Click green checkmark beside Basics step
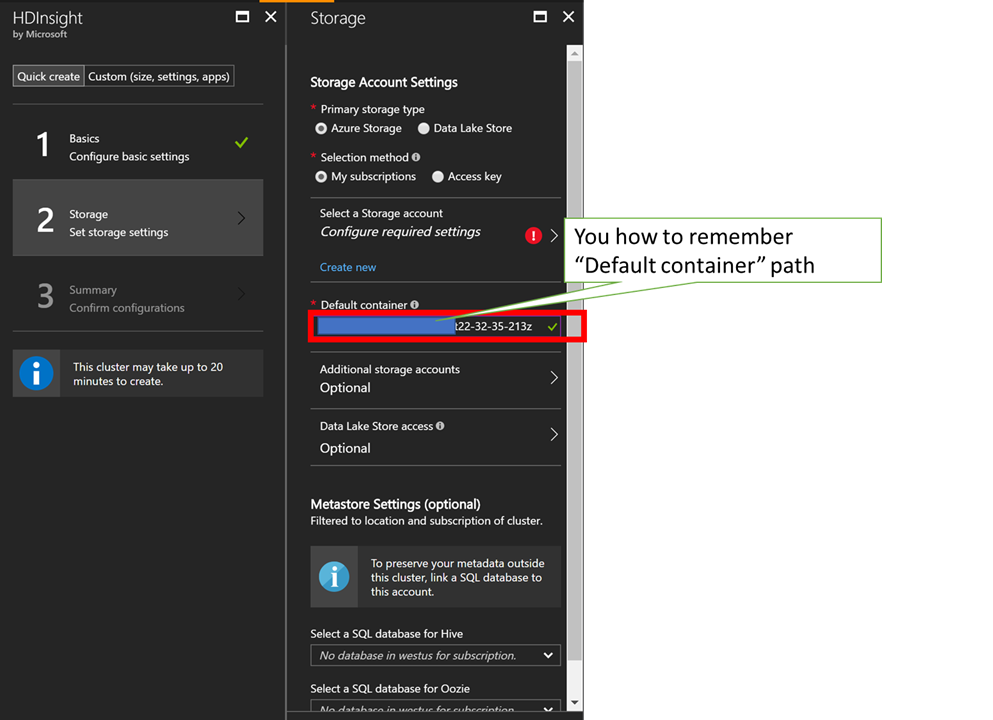The width and height of the screenshot is (993, 720). tap(241, 142)
